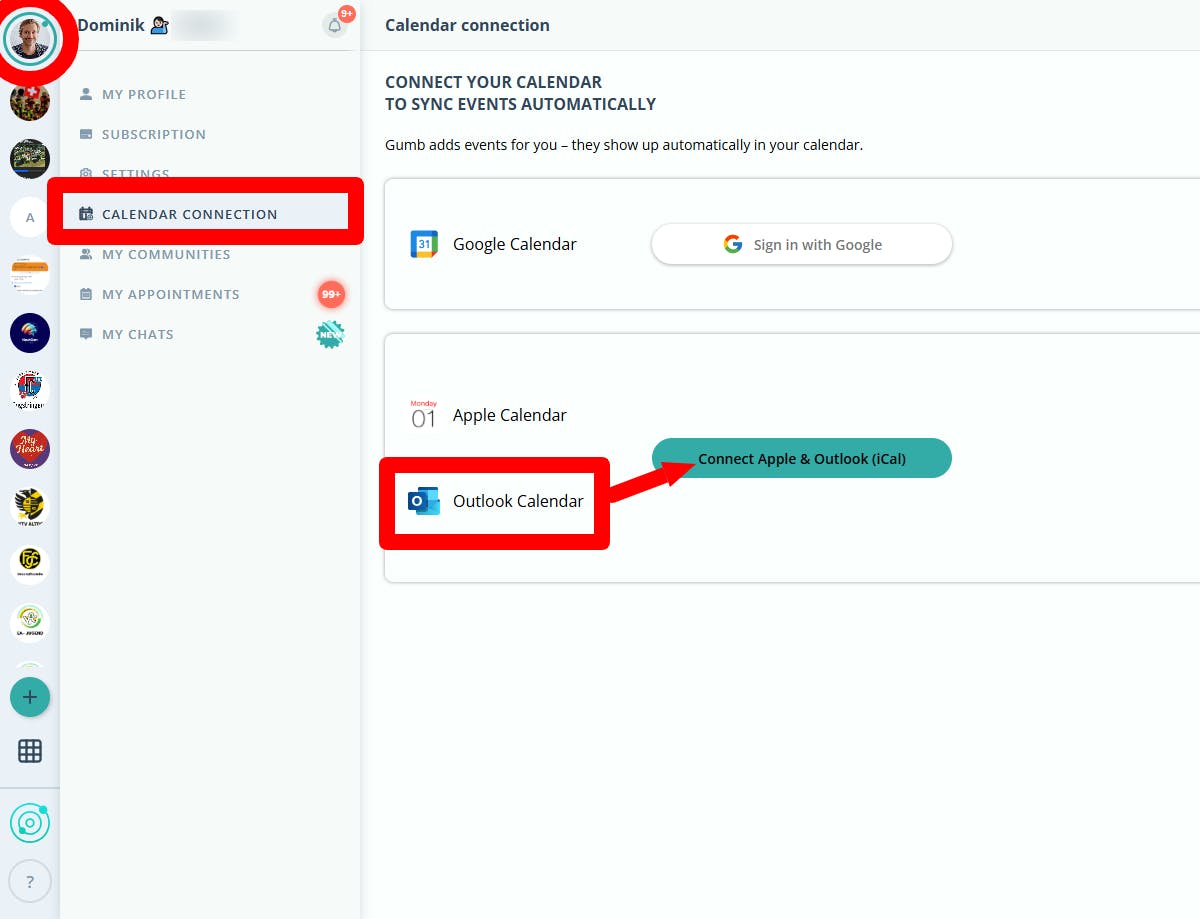Click the card icon beside Subscription
This screenshot has width=1200, height=919.
coord(86,134)
